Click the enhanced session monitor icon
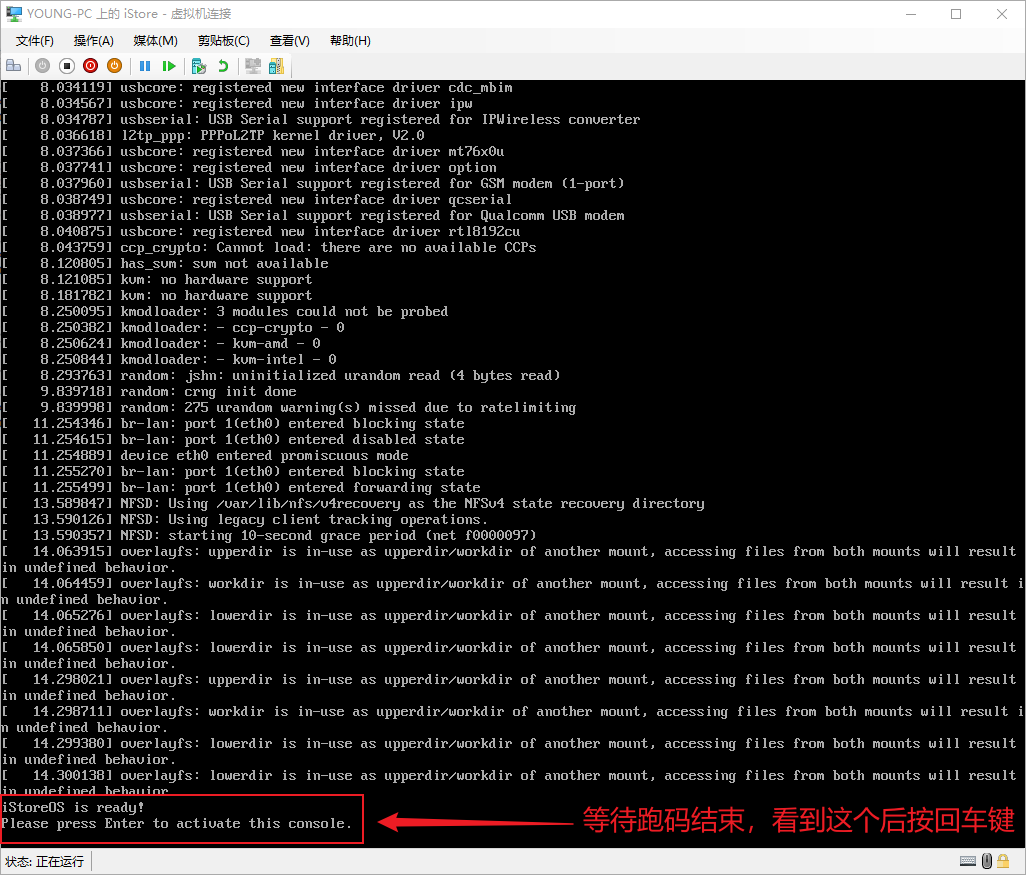This screenshot has height=875, width=1026. (253, 65)
